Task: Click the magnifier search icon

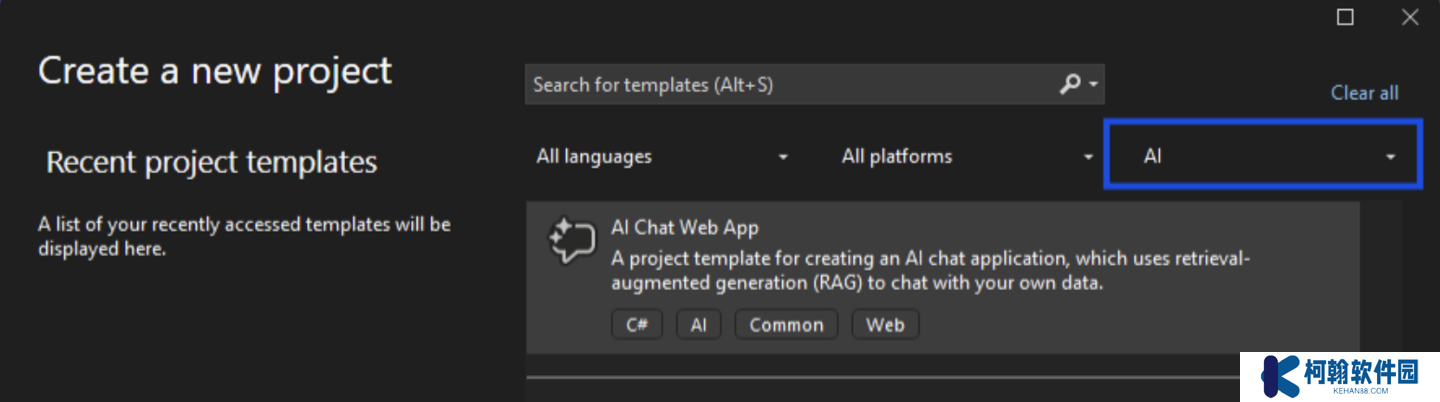Action: pyautogui.click(x=1070, y=85)
